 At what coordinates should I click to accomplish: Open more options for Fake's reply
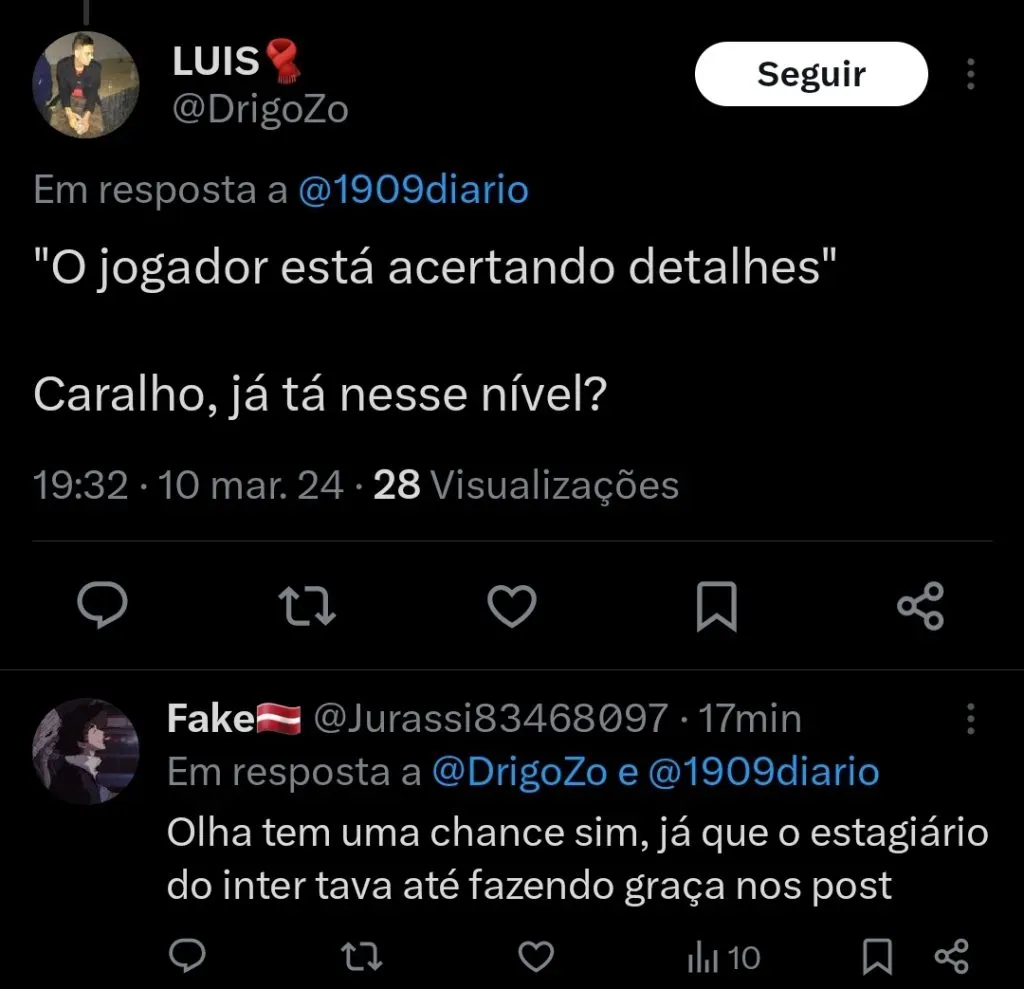tap(970, 717)
